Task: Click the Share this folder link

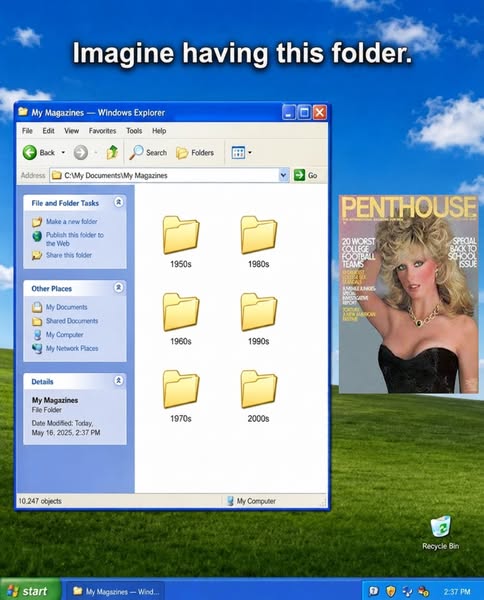Action: tap(69, 255)
